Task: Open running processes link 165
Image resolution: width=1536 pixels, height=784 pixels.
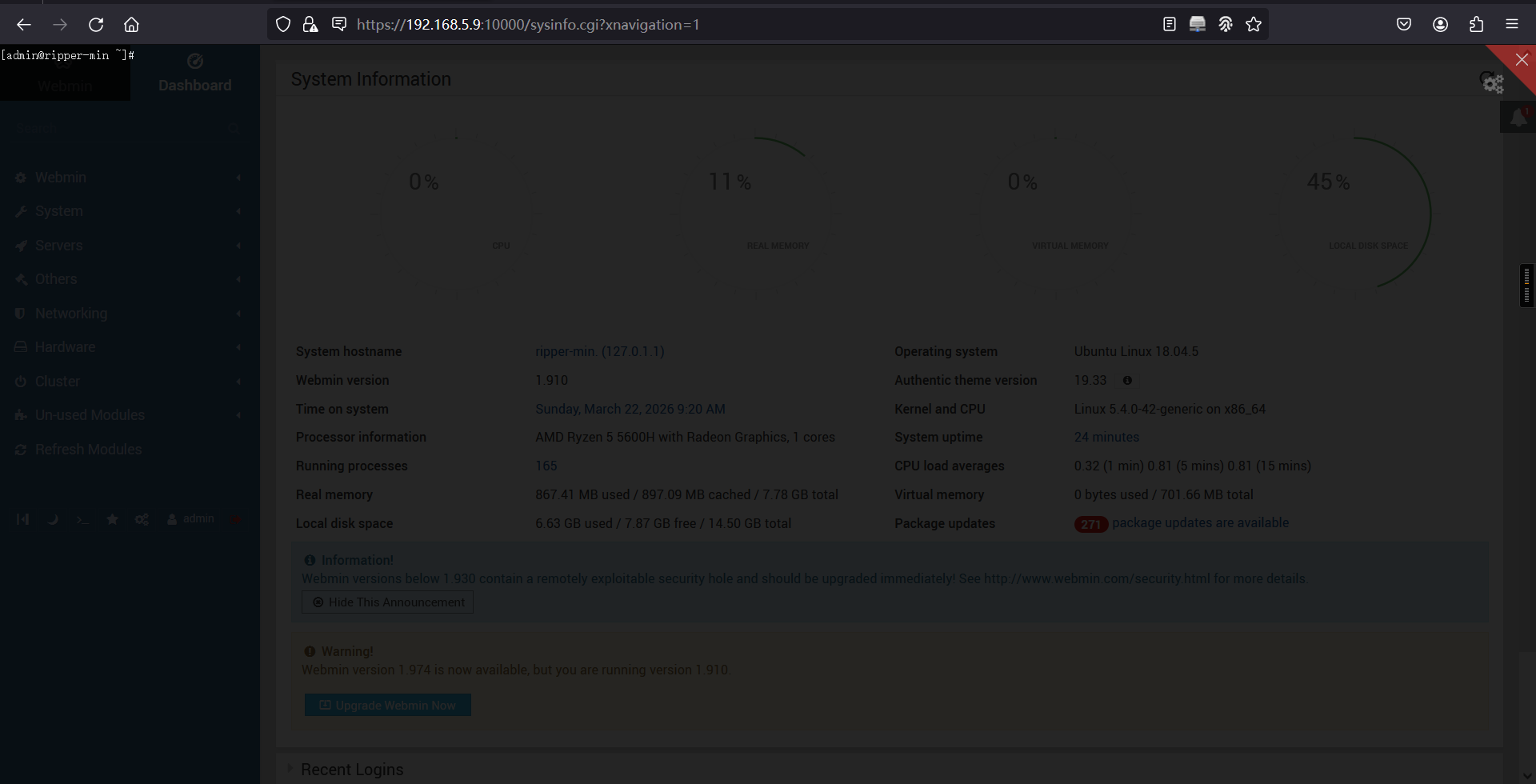Action: click(546, 466)
